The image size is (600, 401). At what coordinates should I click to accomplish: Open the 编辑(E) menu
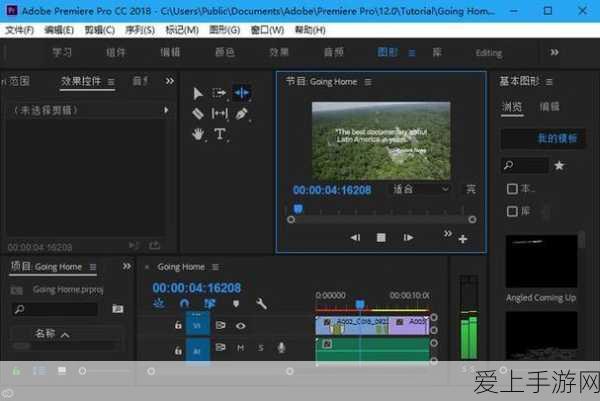click(59, 30)
